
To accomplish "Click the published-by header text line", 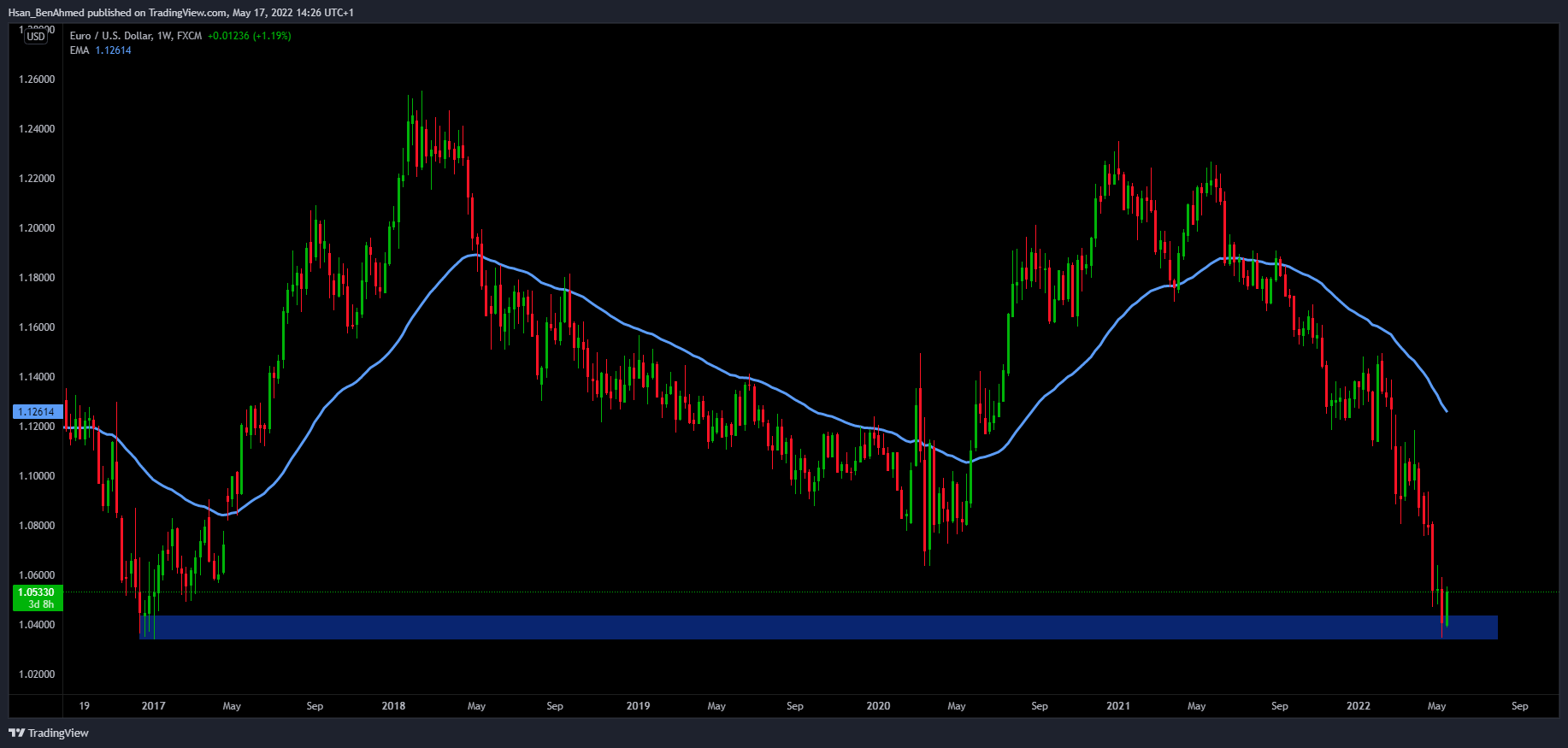I will (180, 12).
